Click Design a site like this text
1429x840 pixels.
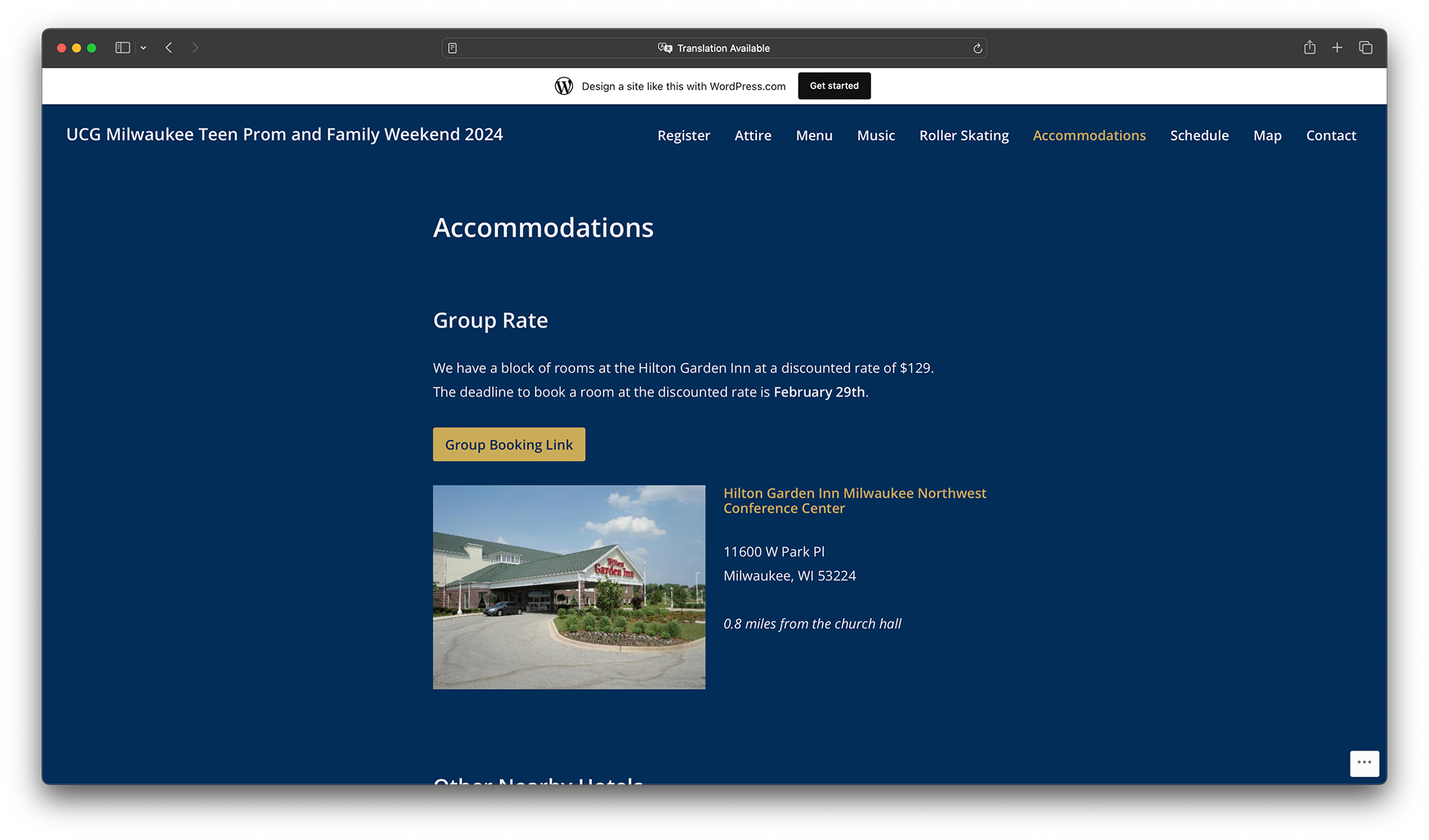683,86
